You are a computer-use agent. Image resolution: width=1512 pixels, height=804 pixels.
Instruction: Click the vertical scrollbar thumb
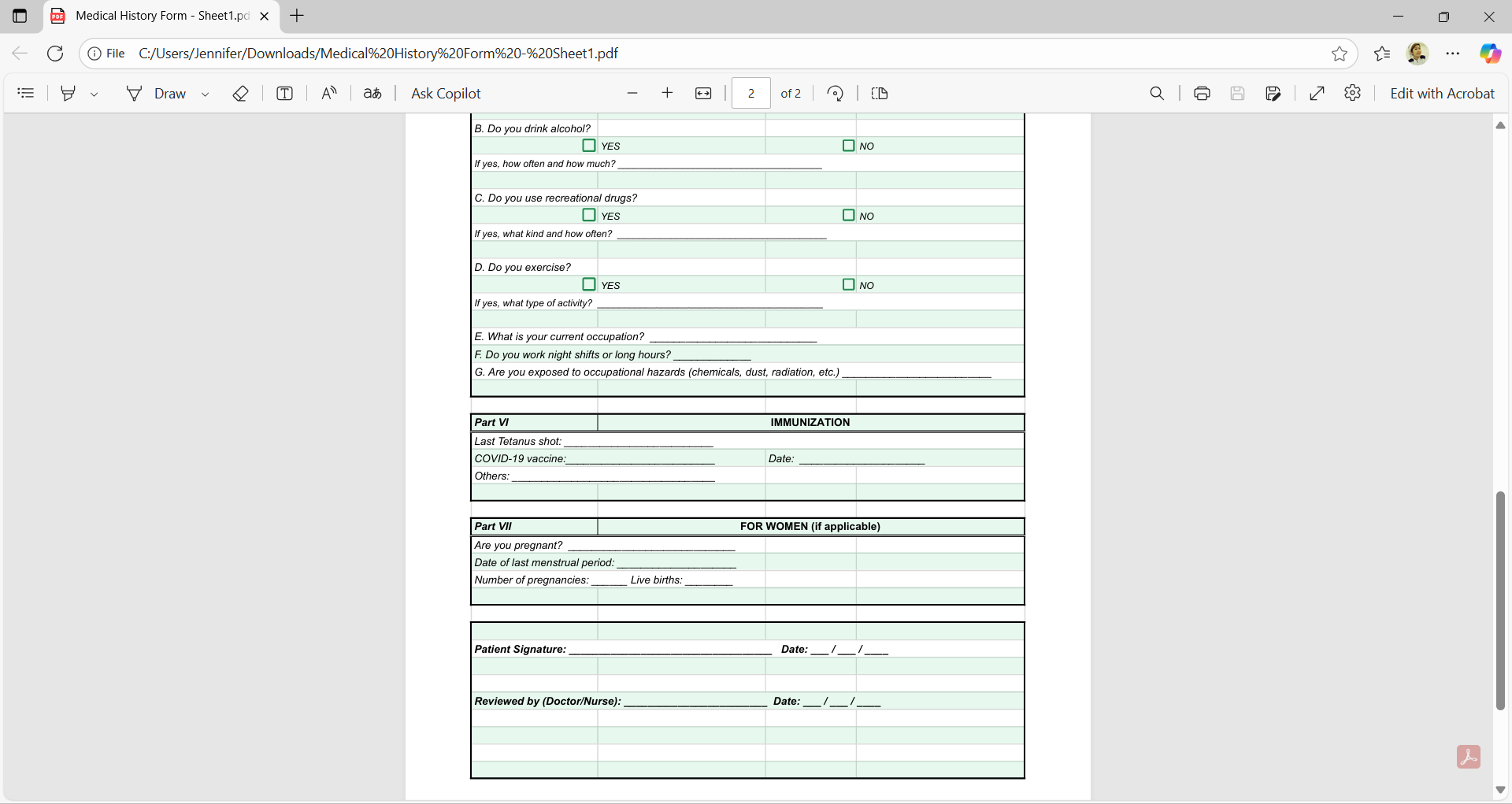tap(1500, 600)
